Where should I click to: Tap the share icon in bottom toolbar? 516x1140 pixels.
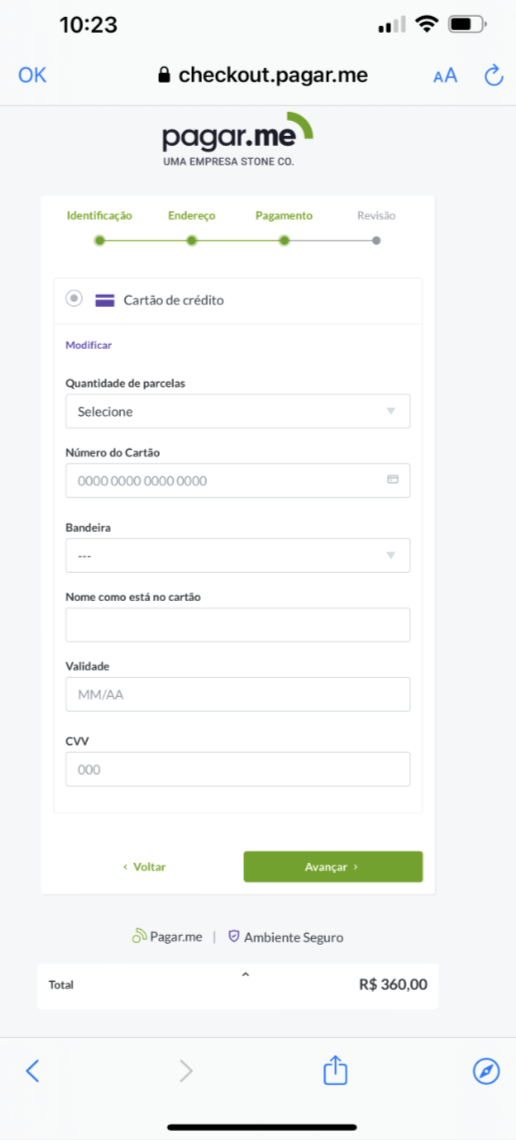pos(335,1069)
